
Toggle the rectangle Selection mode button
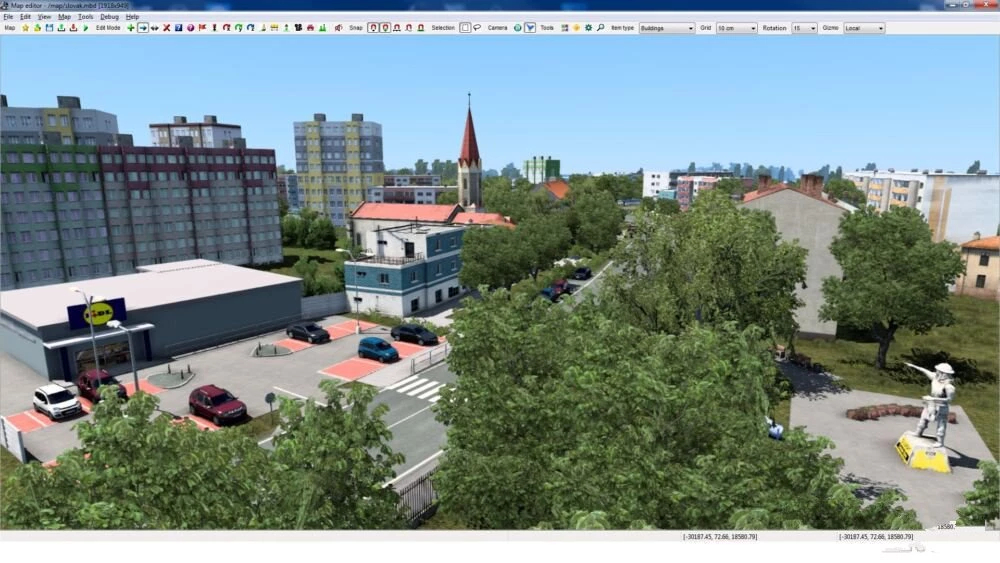465,28
